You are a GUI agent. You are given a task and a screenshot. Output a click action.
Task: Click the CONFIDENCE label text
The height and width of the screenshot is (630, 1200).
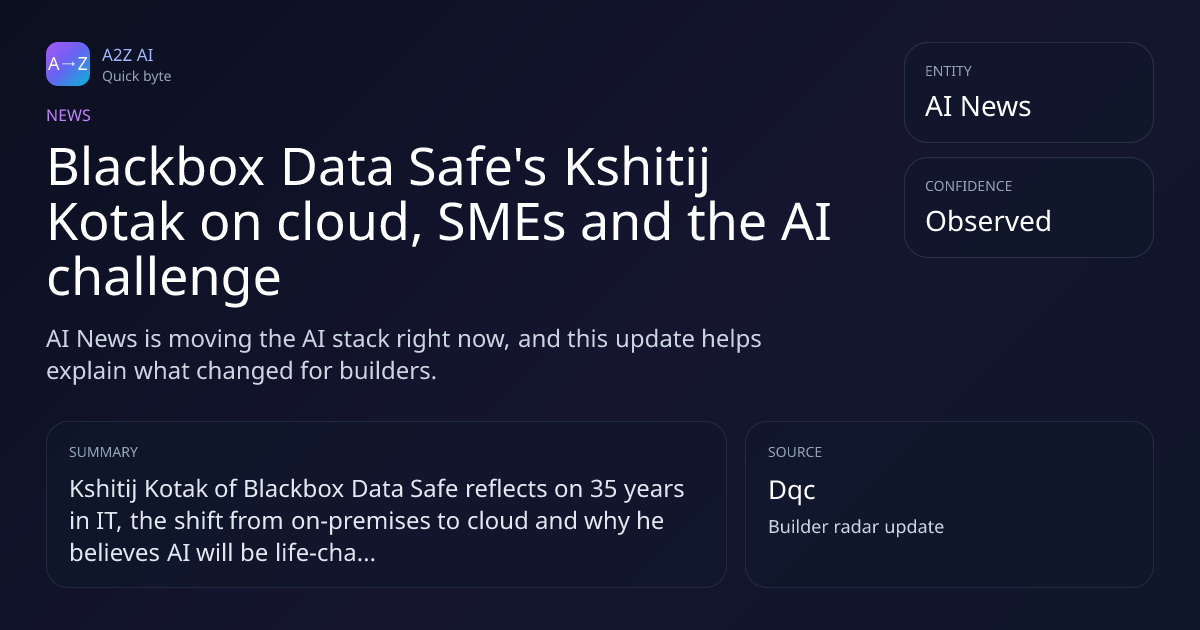tap(968, 186)
